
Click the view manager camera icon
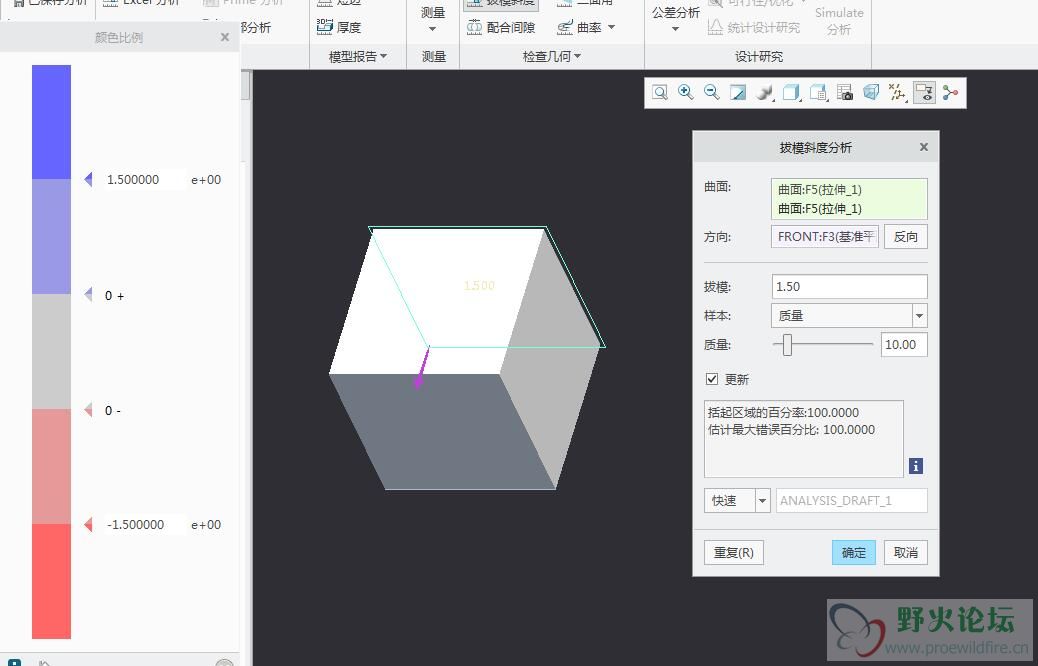tap(845, 93)
